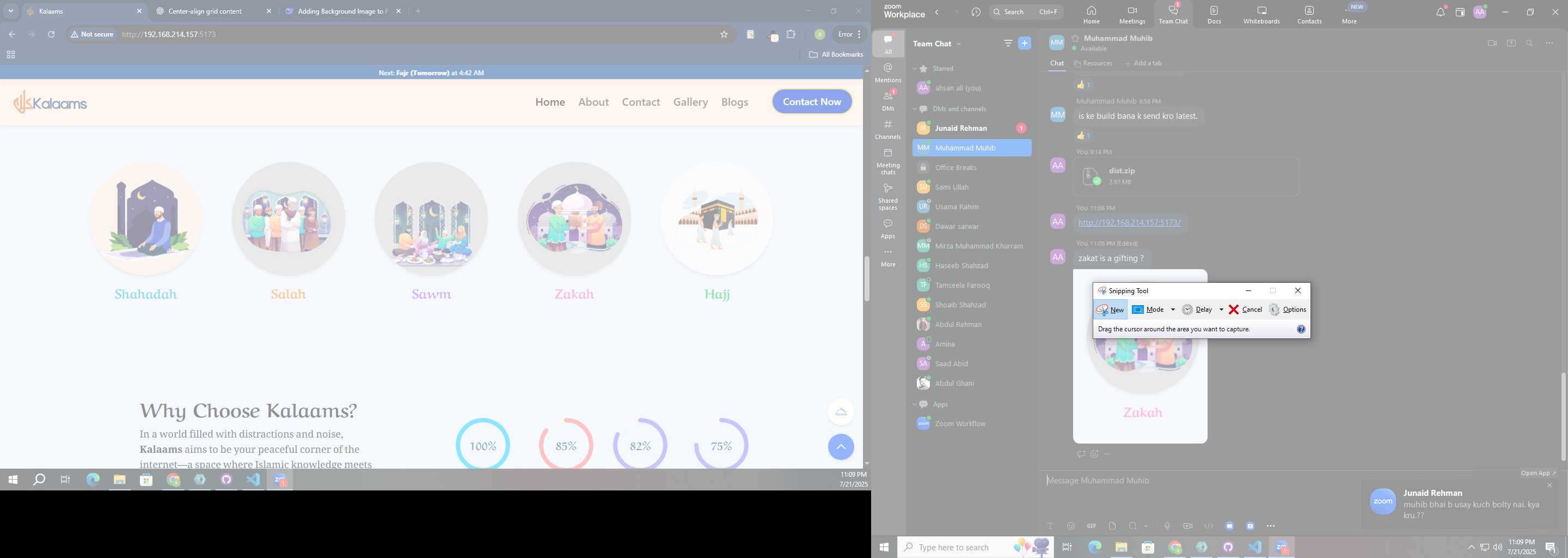This screenshot has height=558, width=1568.
Task: Open the Docs section in Zoom
Action: [1214, 15]
